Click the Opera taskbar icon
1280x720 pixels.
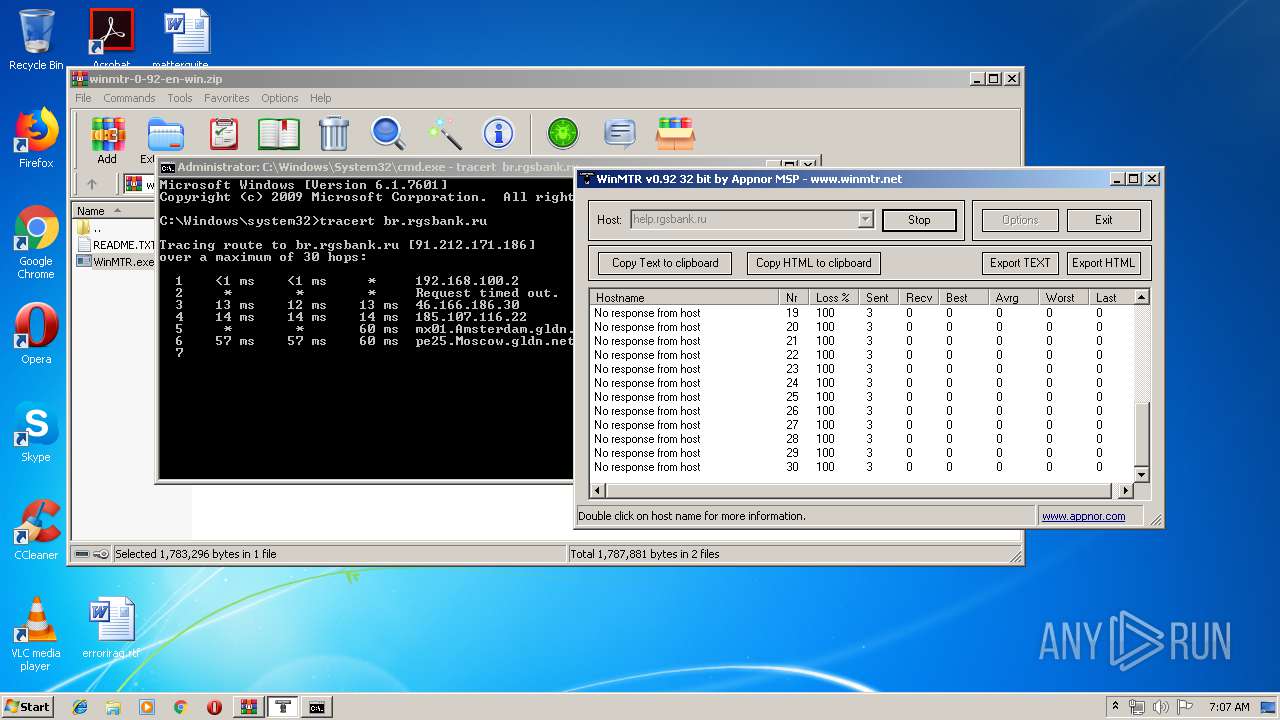click(214, 707)
